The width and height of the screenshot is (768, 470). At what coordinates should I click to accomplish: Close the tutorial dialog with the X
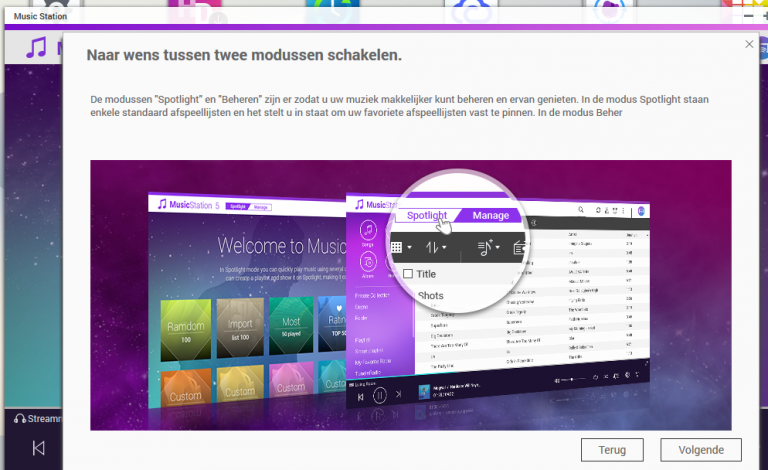tap(749, 44)
